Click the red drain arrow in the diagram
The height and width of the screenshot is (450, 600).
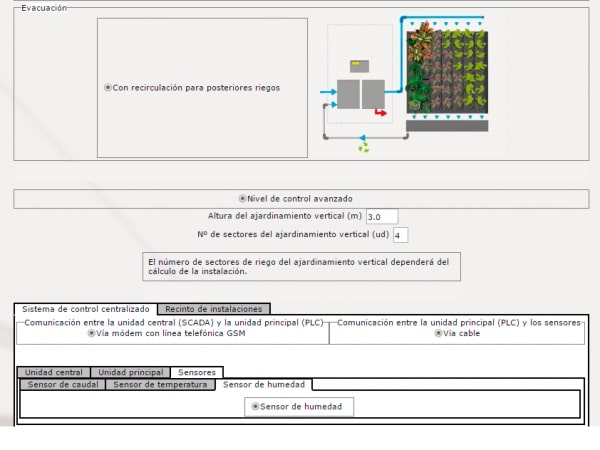click(380, 112)
